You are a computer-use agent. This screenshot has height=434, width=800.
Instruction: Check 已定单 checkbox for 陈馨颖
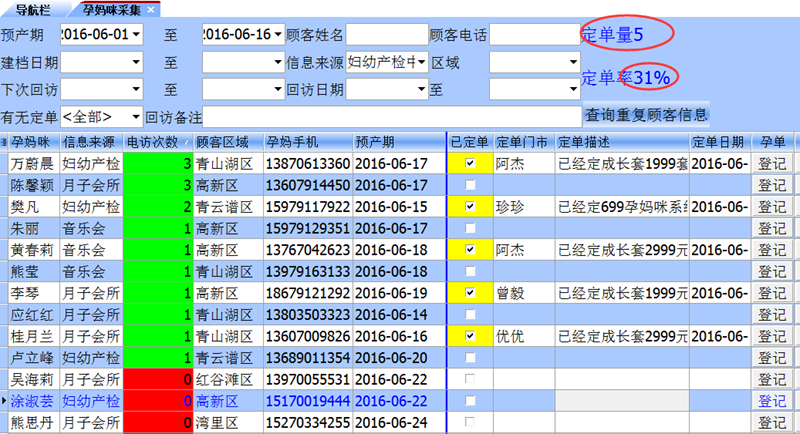click(470, 185)
